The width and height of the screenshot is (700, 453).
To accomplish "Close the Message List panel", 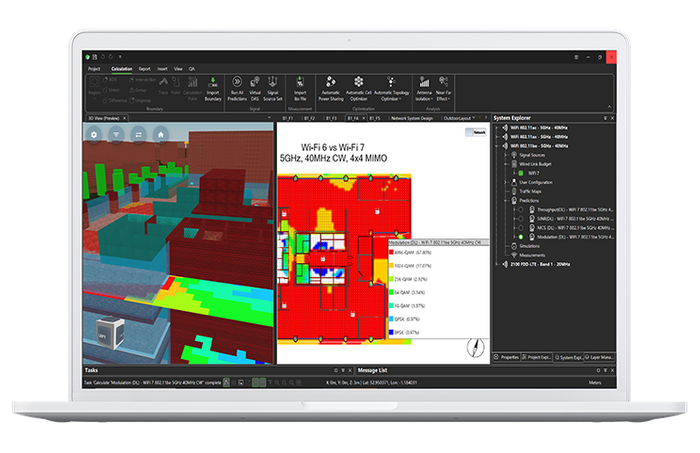I will 612,370.
